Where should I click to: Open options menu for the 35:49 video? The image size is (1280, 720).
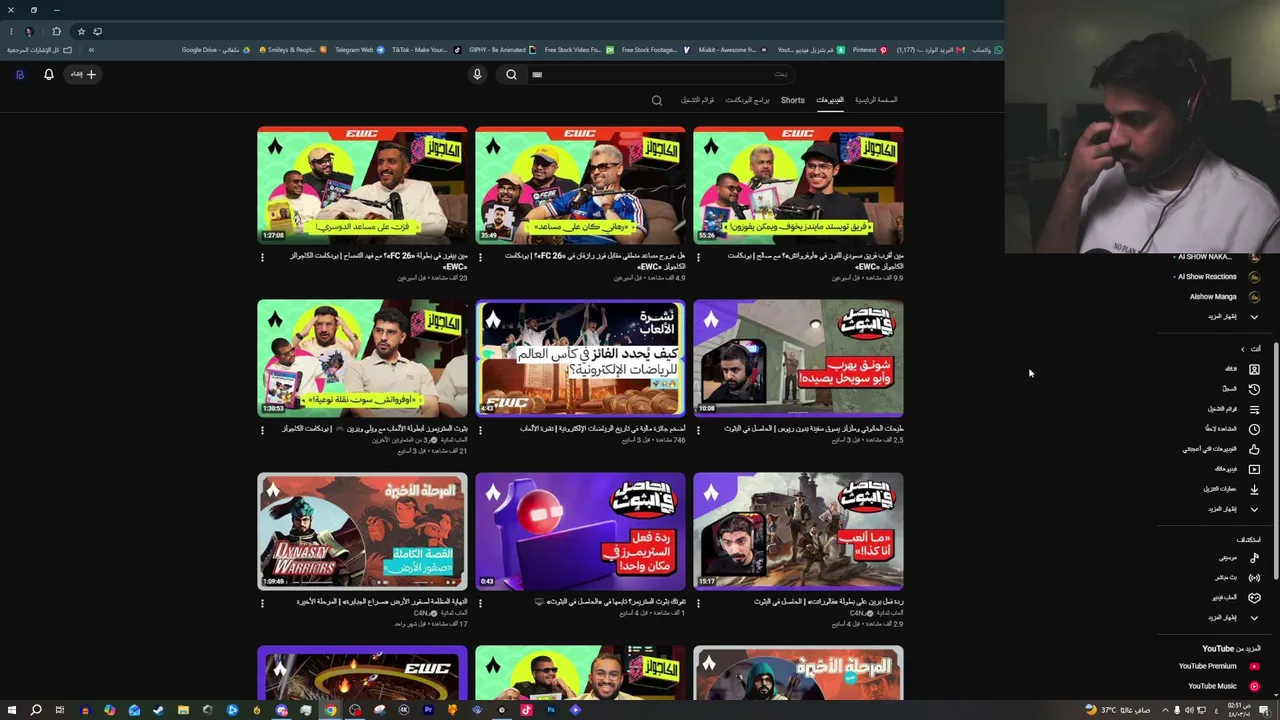click(x=481, y=257)
